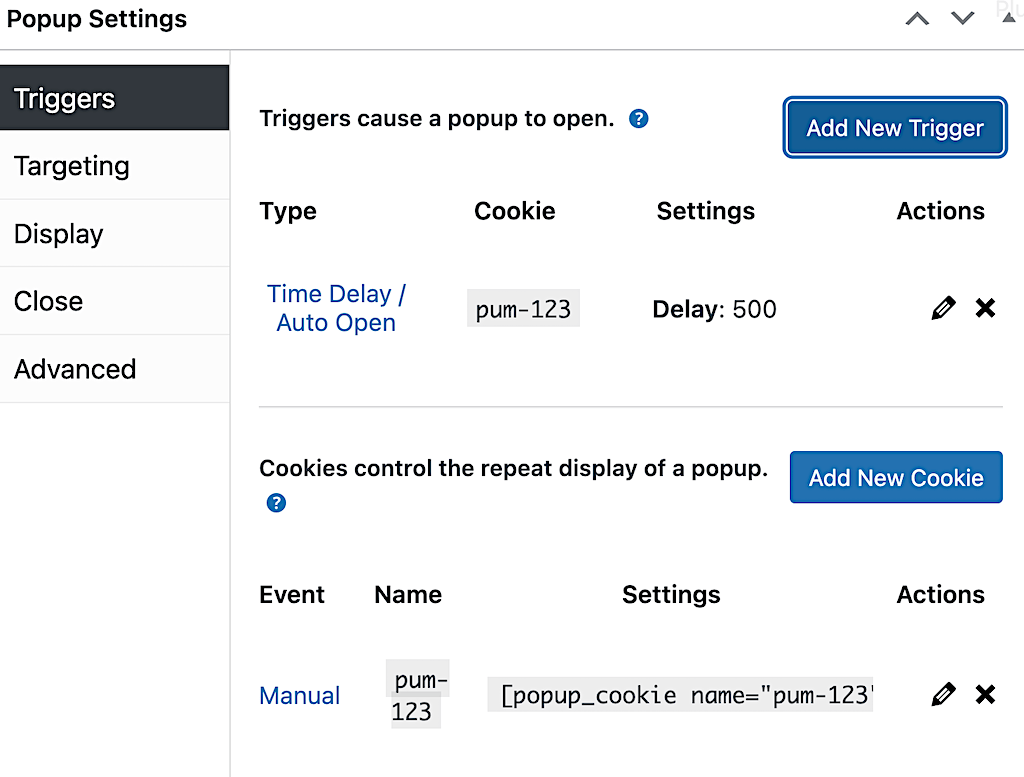Open help icon below cookies description
This screenshot has height=777, width=1024.
[x=276, y=503]
